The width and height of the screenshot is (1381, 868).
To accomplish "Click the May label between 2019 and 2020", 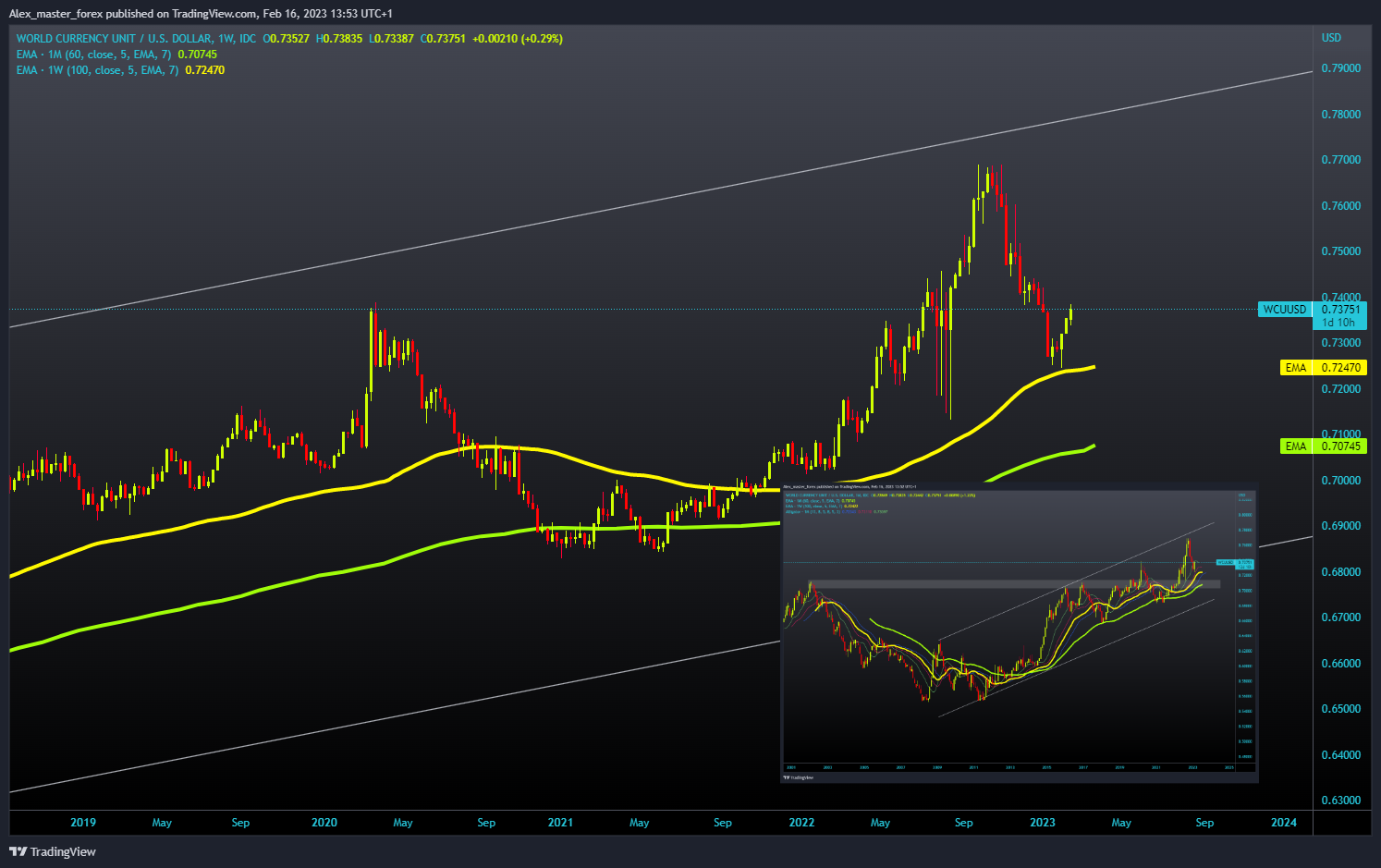I will [x=162, y=823].
